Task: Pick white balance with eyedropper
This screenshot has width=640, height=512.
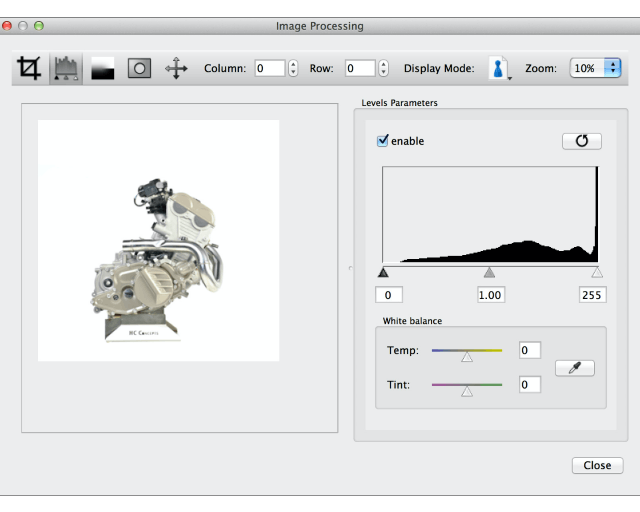Action: (574, 368)
